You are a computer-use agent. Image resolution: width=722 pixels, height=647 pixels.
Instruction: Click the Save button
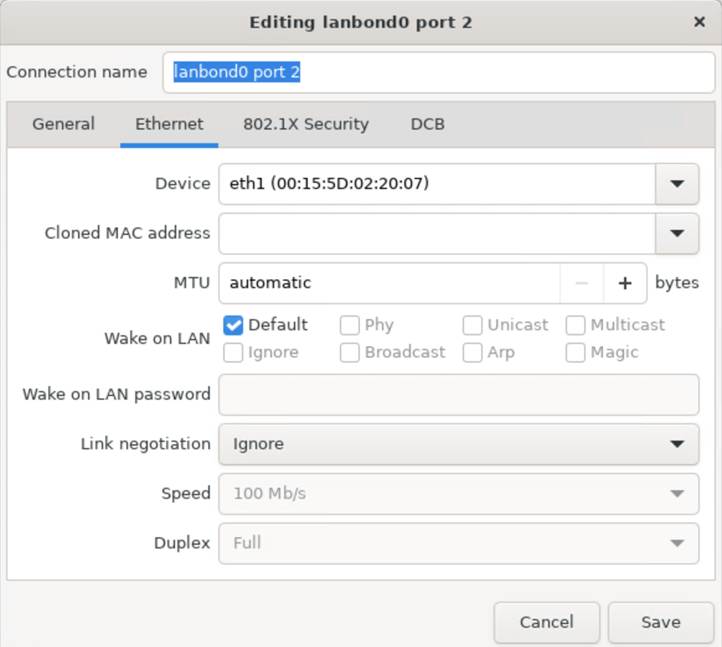660,622
